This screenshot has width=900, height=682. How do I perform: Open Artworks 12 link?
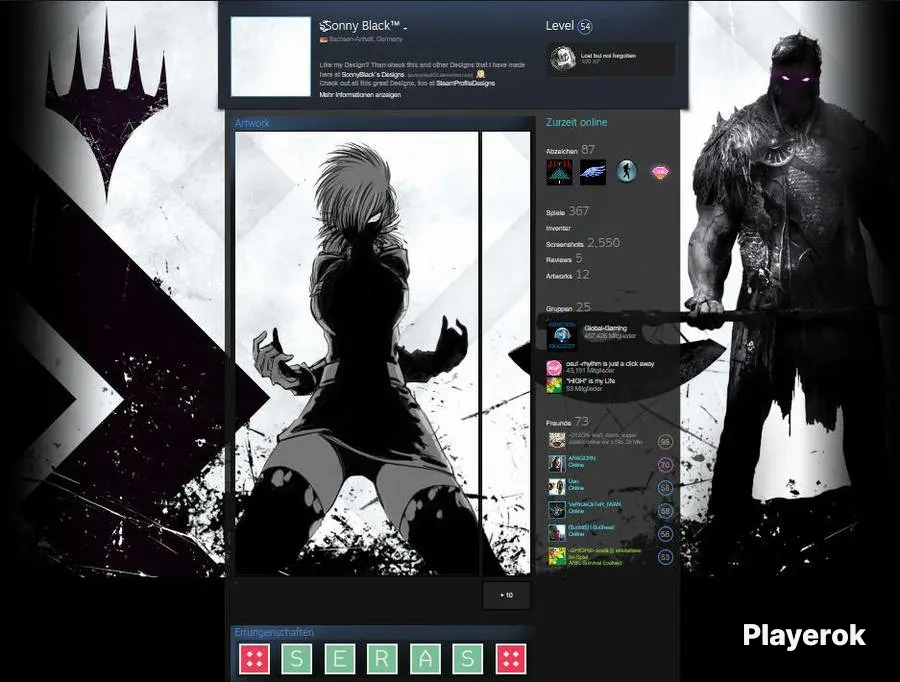tap(567, 275)
